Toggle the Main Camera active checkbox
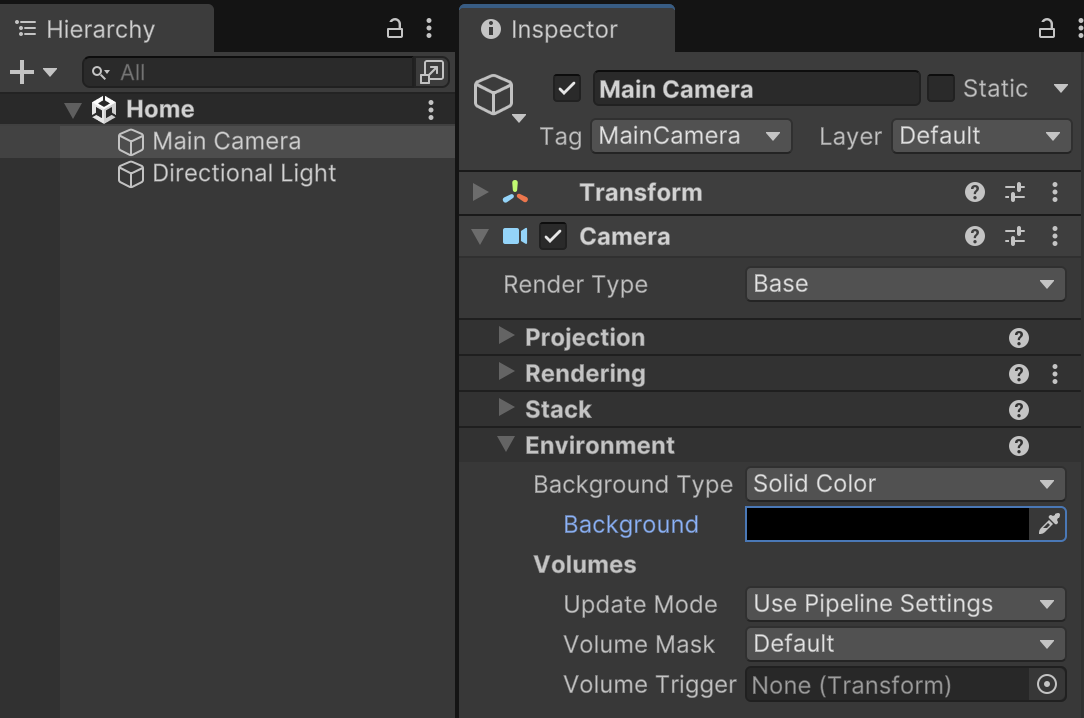 pos(567,89)
